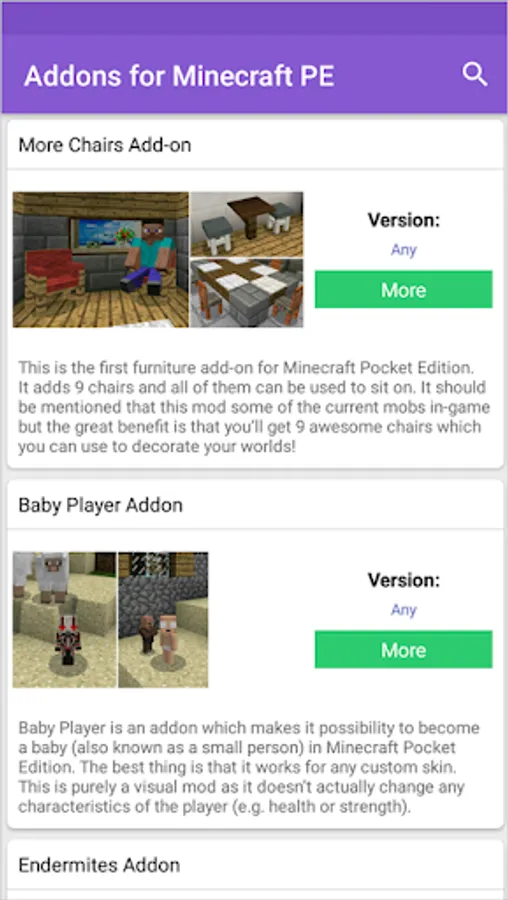Select the More Chairs Add-on title
This screenshot has width=508, height=900.
104,145
